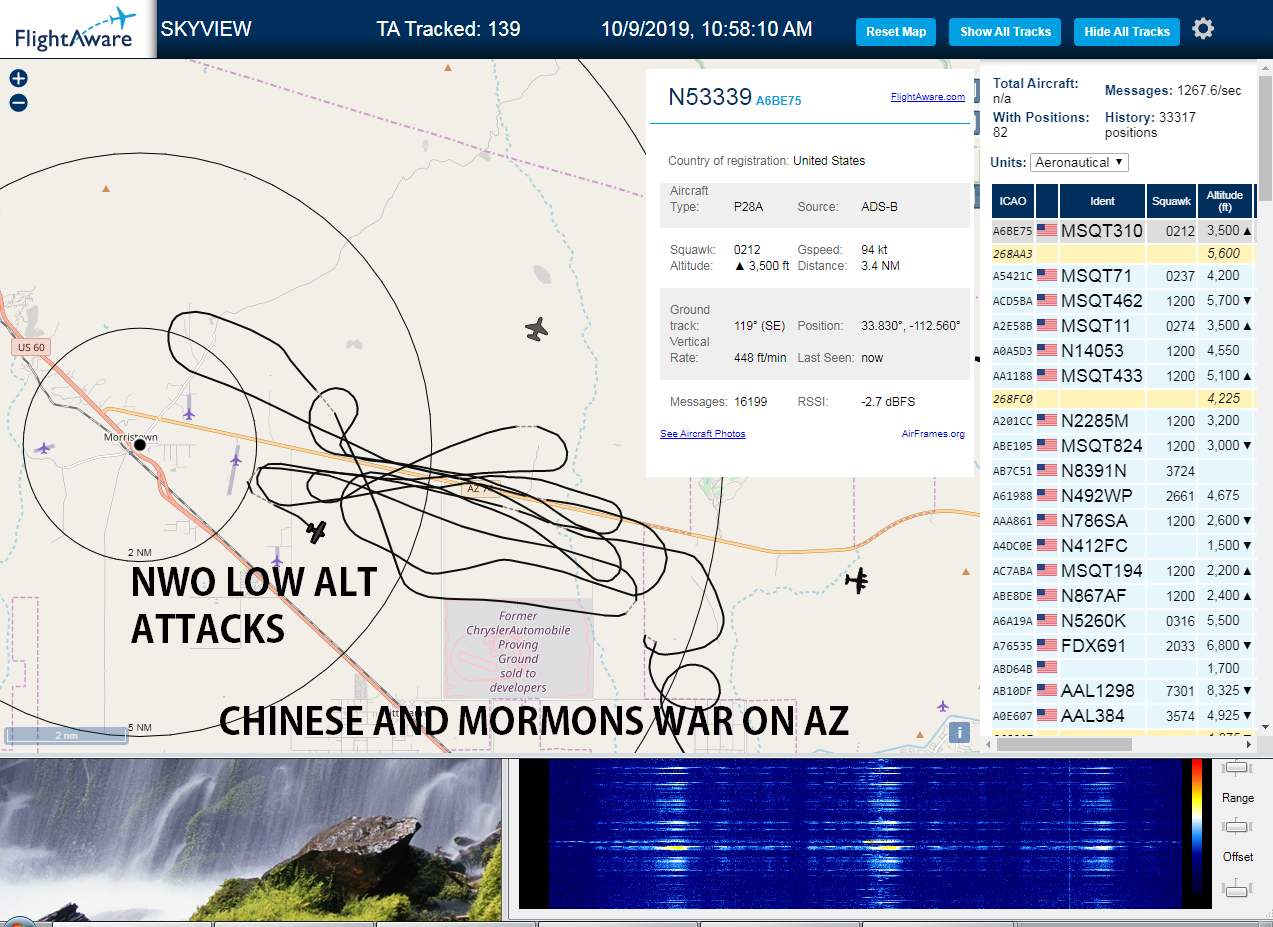The height and width of the screenshot is (927, 1273).
Task: Click the N53339 title in the info panel
Action: (x=709, y=96)
